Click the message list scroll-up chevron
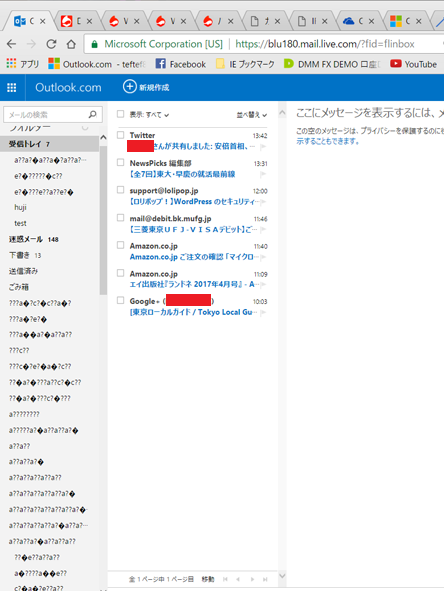Viewport: 444px width, 591px height. click(282, 112)
